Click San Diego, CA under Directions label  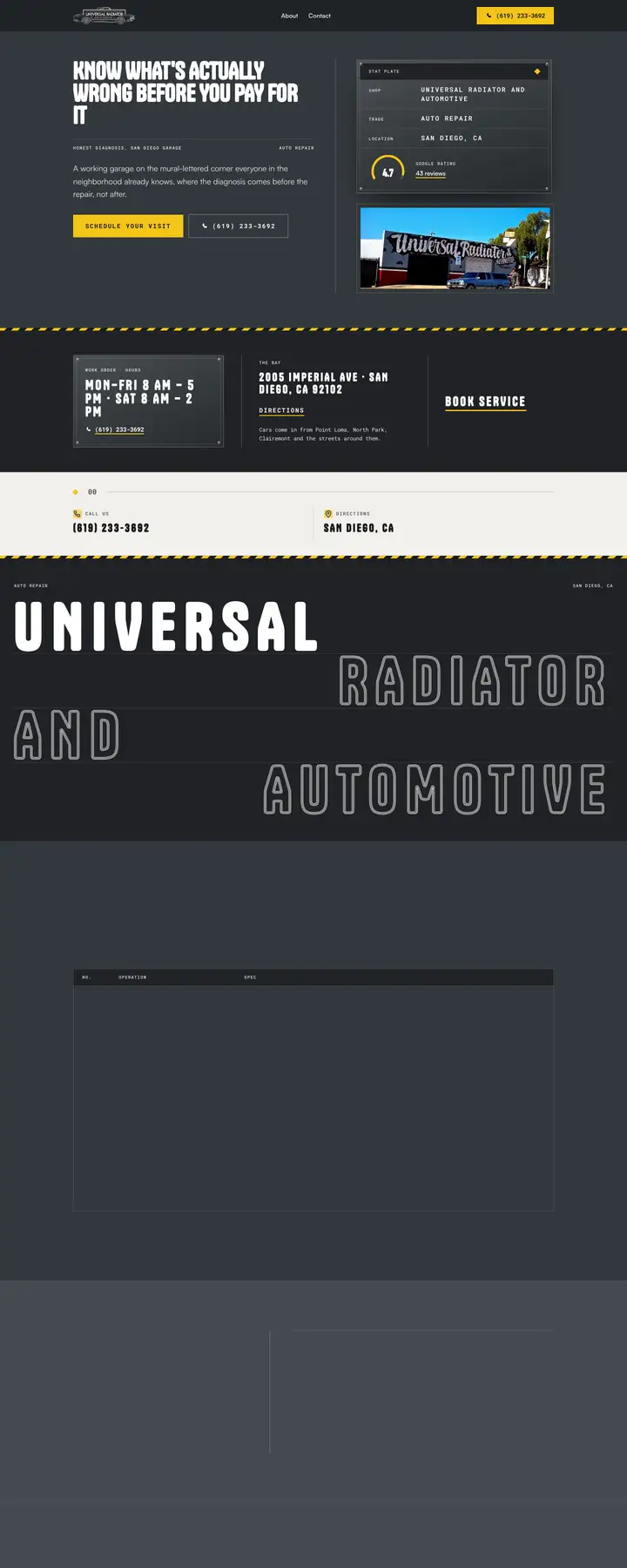[x=359, y=528]
